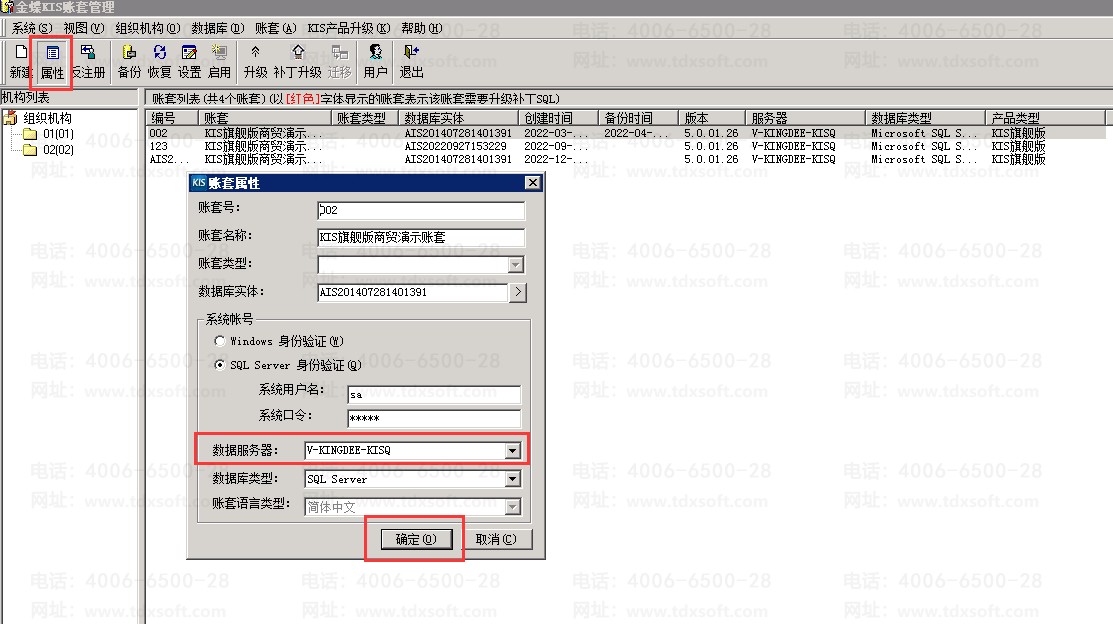
Task: Click the 取消 button
Action: point(495,539)
